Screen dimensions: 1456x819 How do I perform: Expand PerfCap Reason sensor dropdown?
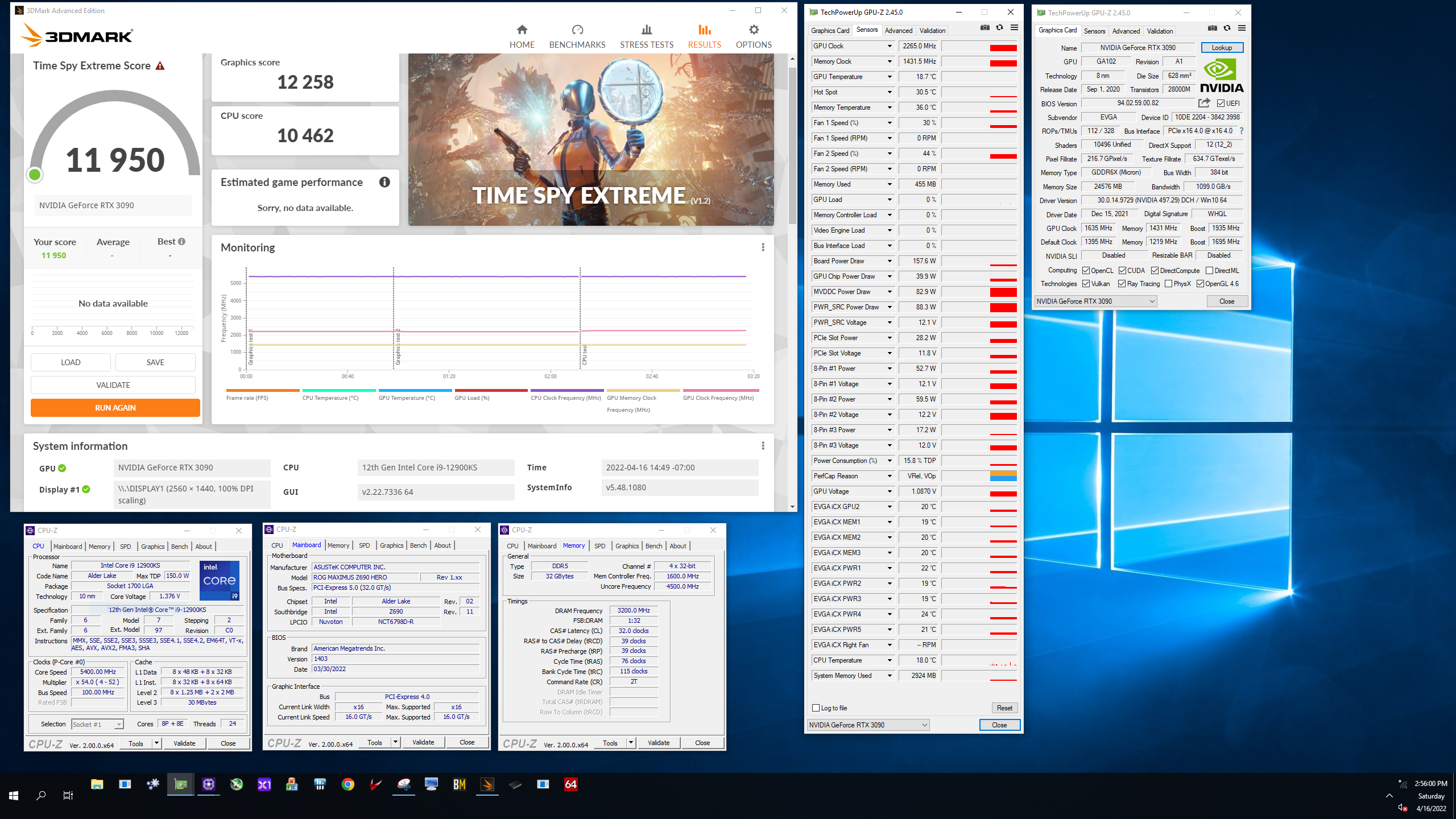(x=890, y=476)
